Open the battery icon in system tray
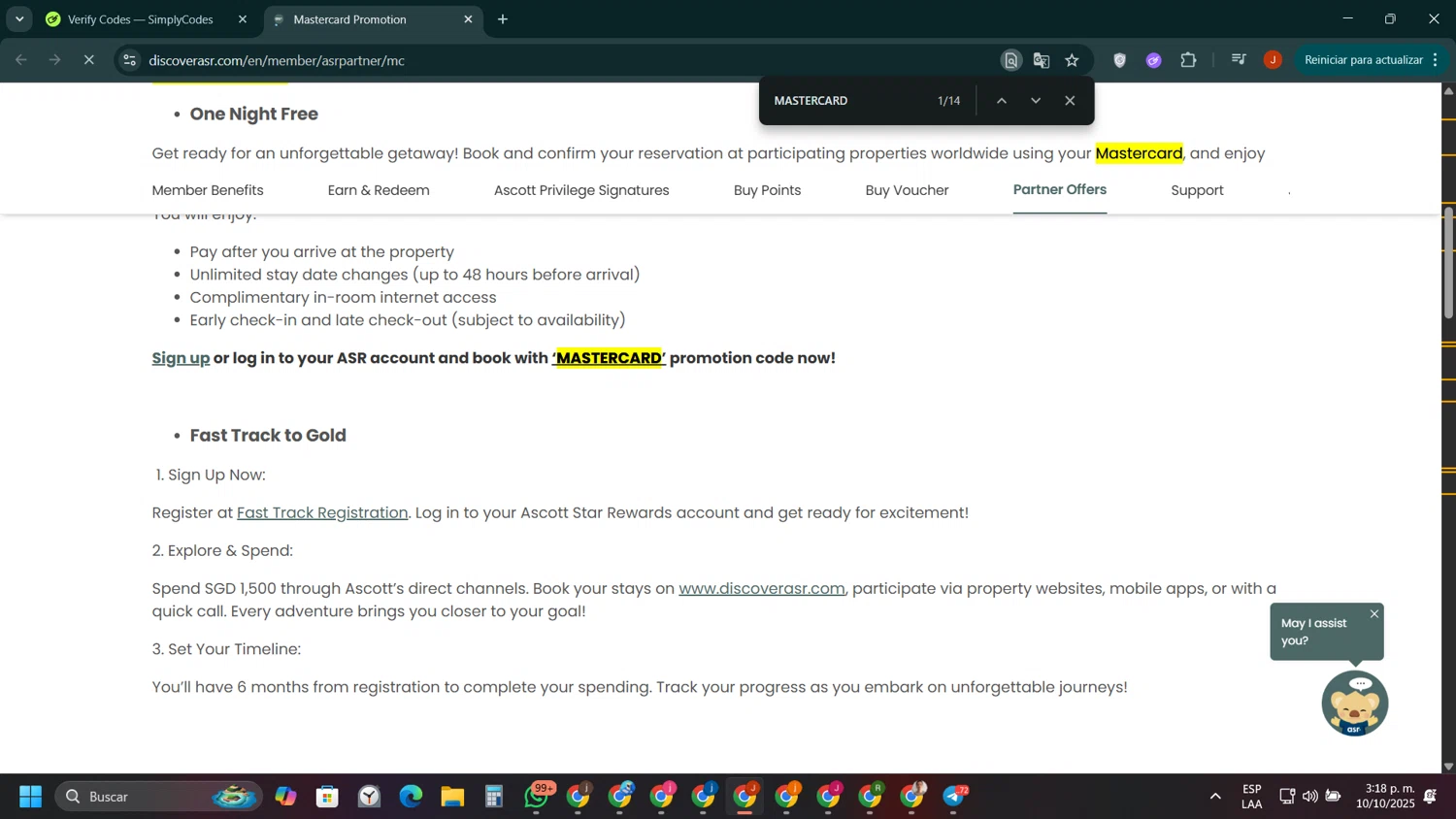The width and height of the screenshot is (1456, 819). tap(1334, 797)
